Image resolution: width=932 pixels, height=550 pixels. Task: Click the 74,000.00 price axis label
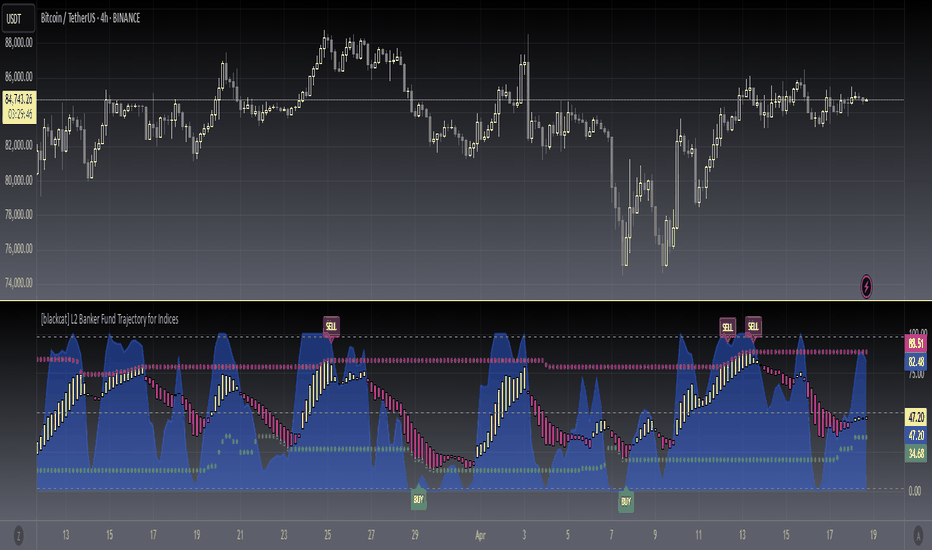18,283
